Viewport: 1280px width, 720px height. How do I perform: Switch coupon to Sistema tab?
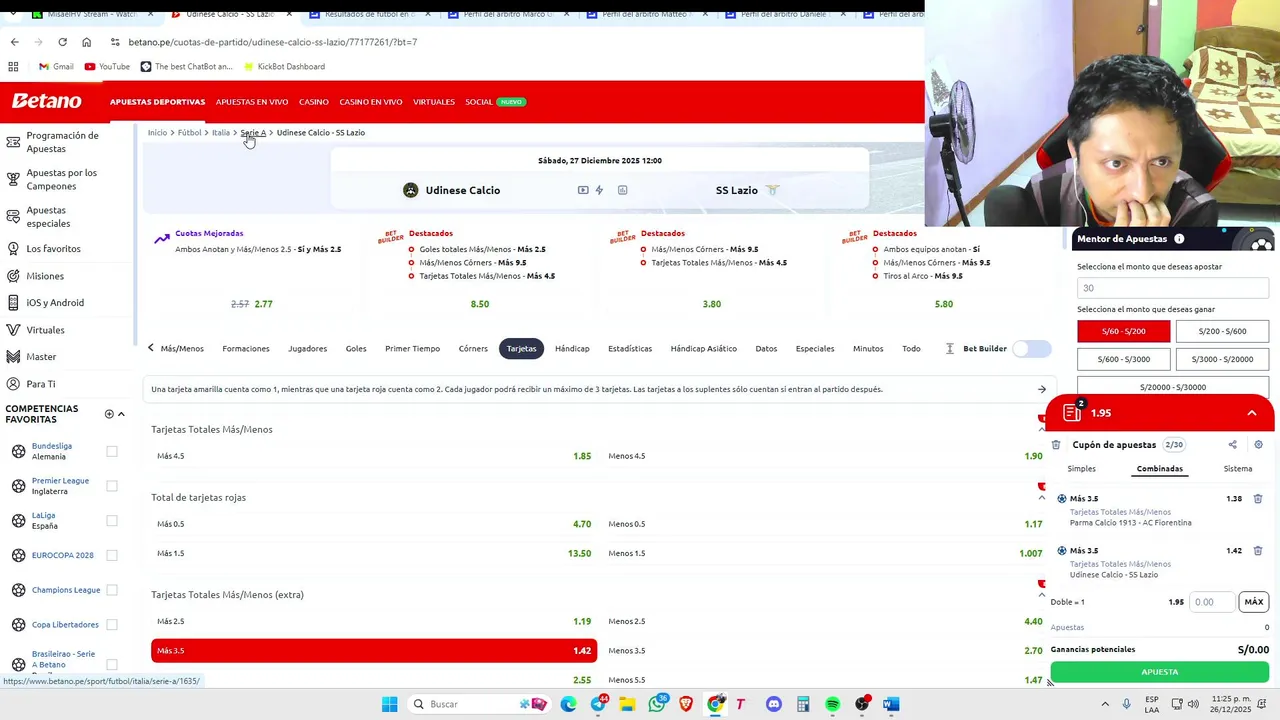[x=1237, y=469]
